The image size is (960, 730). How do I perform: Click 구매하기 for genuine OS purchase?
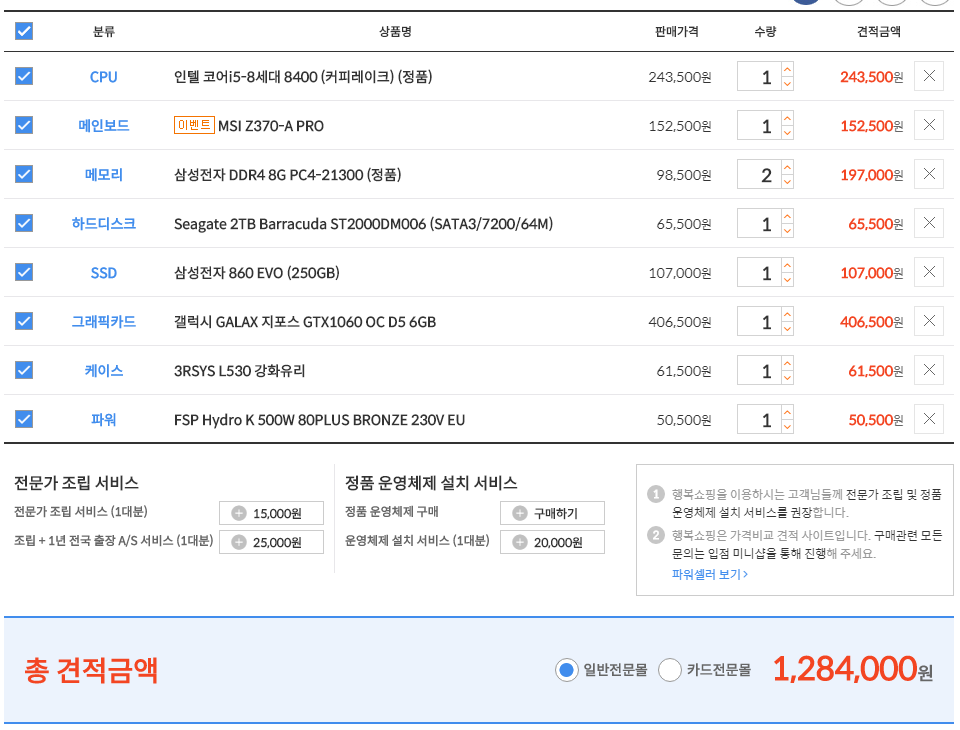[x=552, y=513]
